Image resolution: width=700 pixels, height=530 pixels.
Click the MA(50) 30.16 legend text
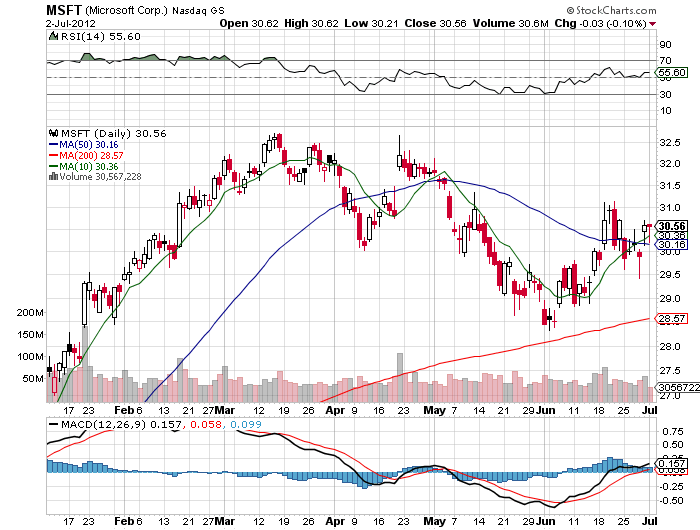click(x=89, y=145)
